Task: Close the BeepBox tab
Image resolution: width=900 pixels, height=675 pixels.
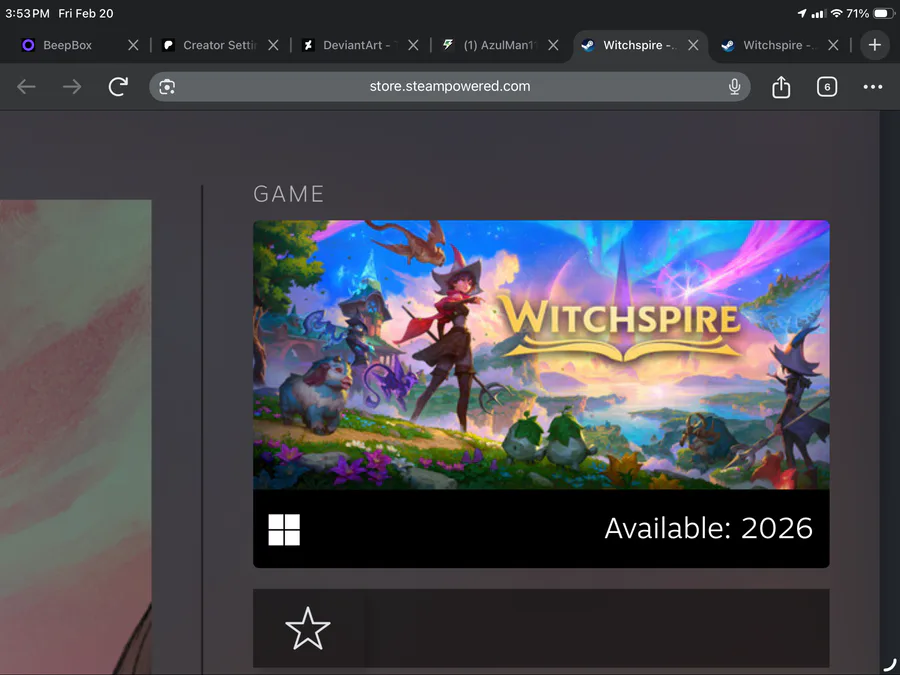Action: coord(133,45)
